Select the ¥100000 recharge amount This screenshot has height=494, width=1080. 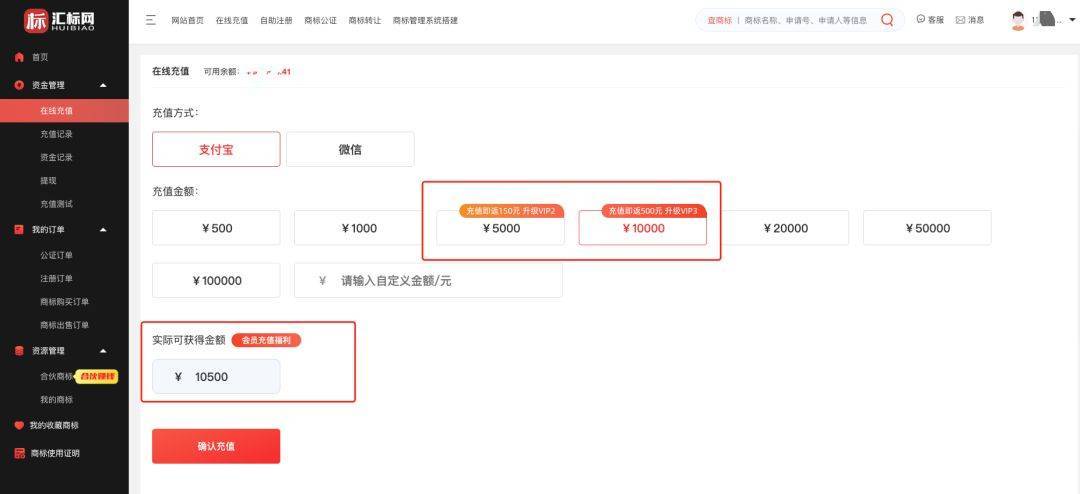pos(216,280)
